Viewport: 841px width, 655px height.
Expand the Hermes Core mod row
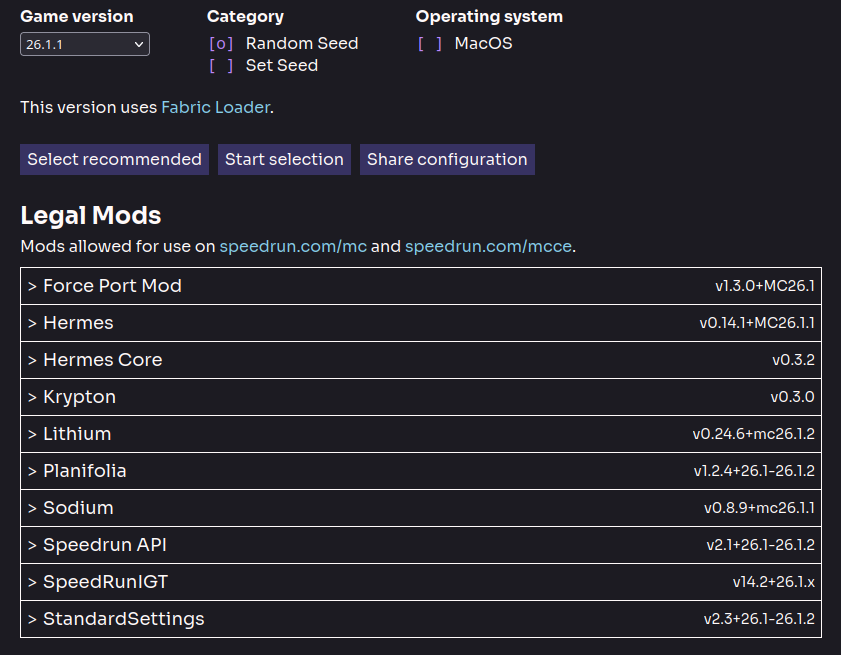421,360
